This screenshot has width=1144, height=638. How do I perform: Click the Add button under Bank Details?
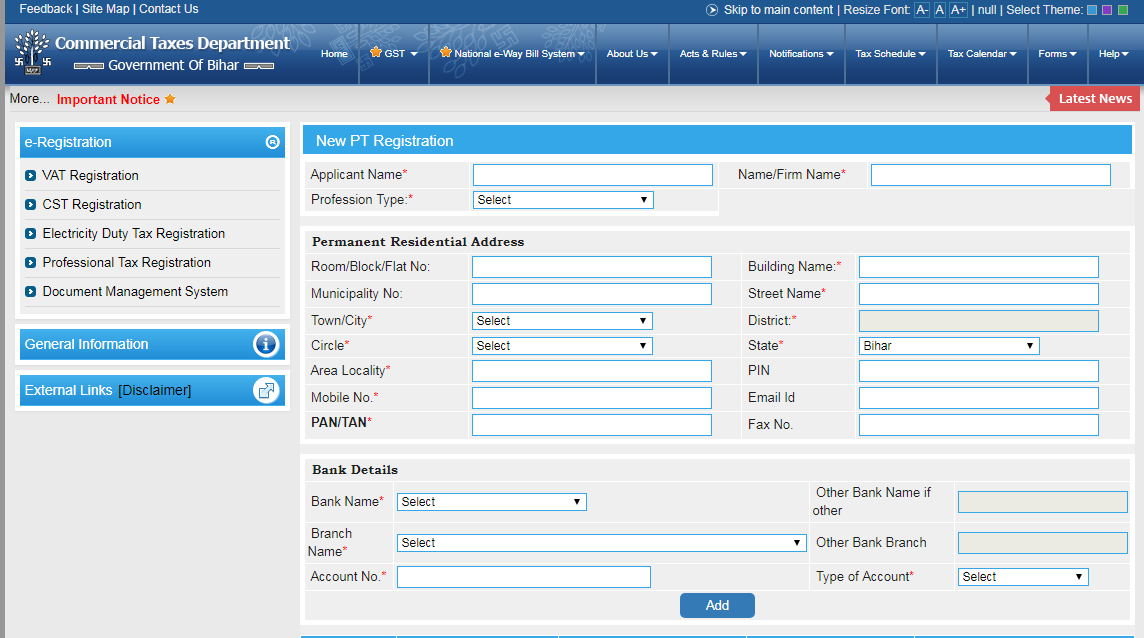(717, 605)
